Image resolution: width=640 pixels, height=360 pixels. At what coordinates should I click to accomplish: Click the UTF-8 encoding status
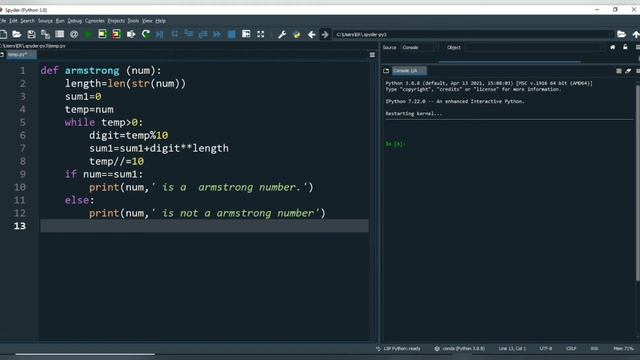(546, 349)
